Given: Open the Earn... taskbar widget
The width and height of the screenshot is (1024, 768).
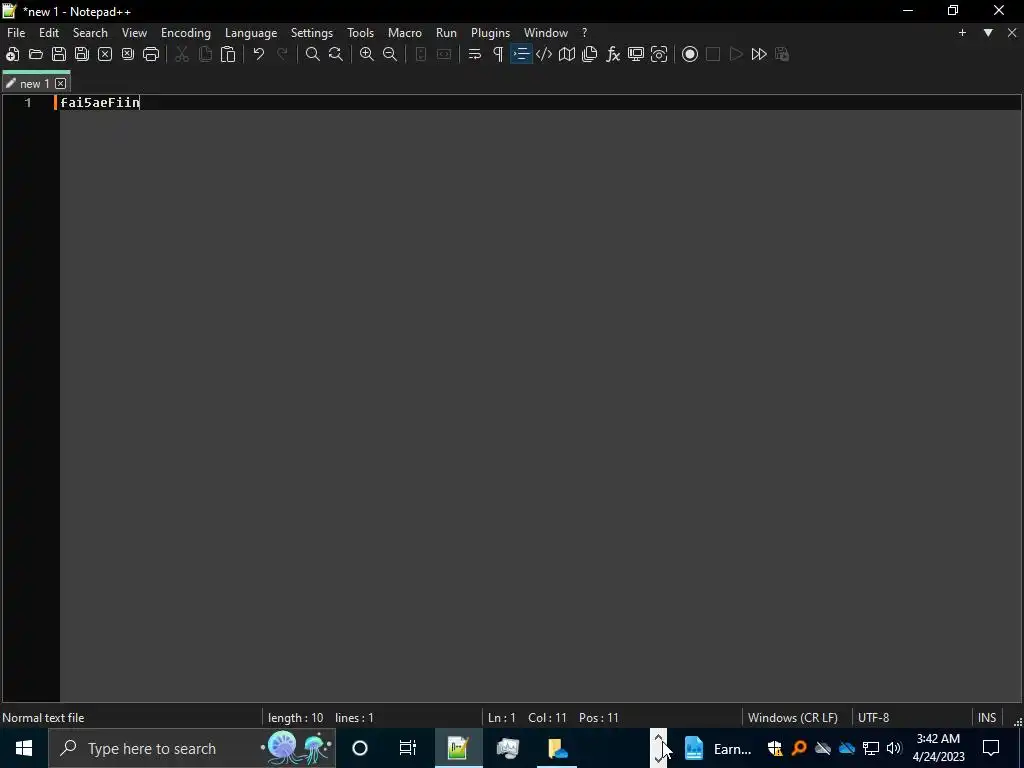Looking at the screenshot, I should click(719, 748).
